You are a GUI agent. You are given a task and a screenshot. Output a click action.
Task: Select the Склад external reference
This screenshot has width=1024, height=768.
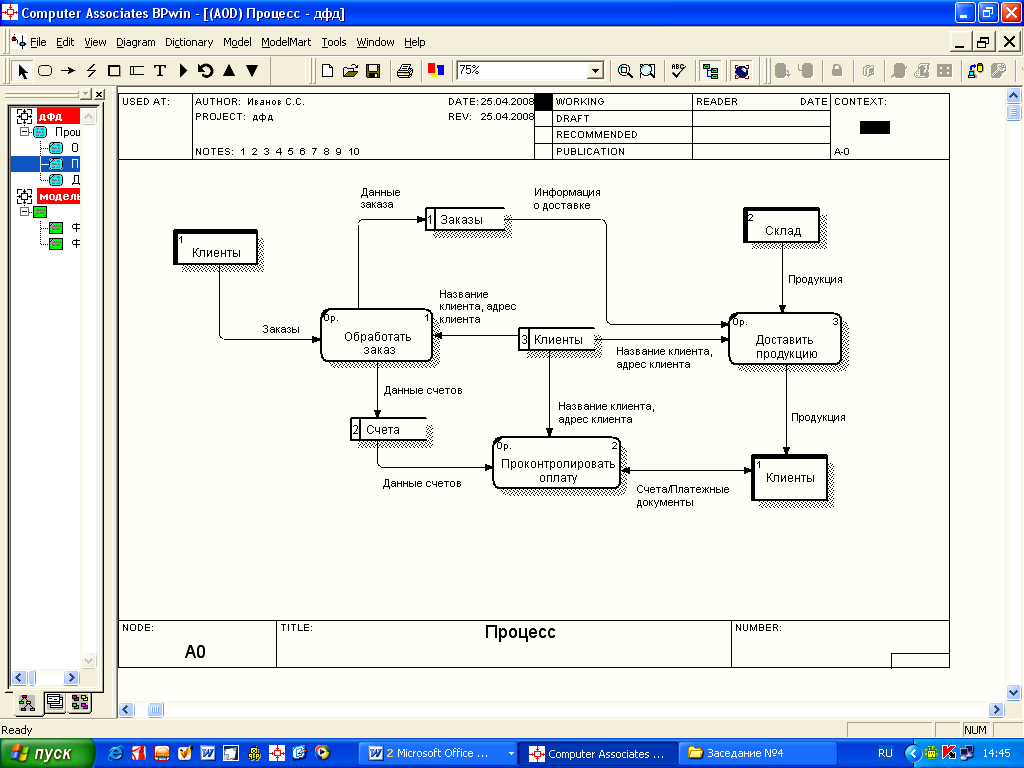(781, 225)
